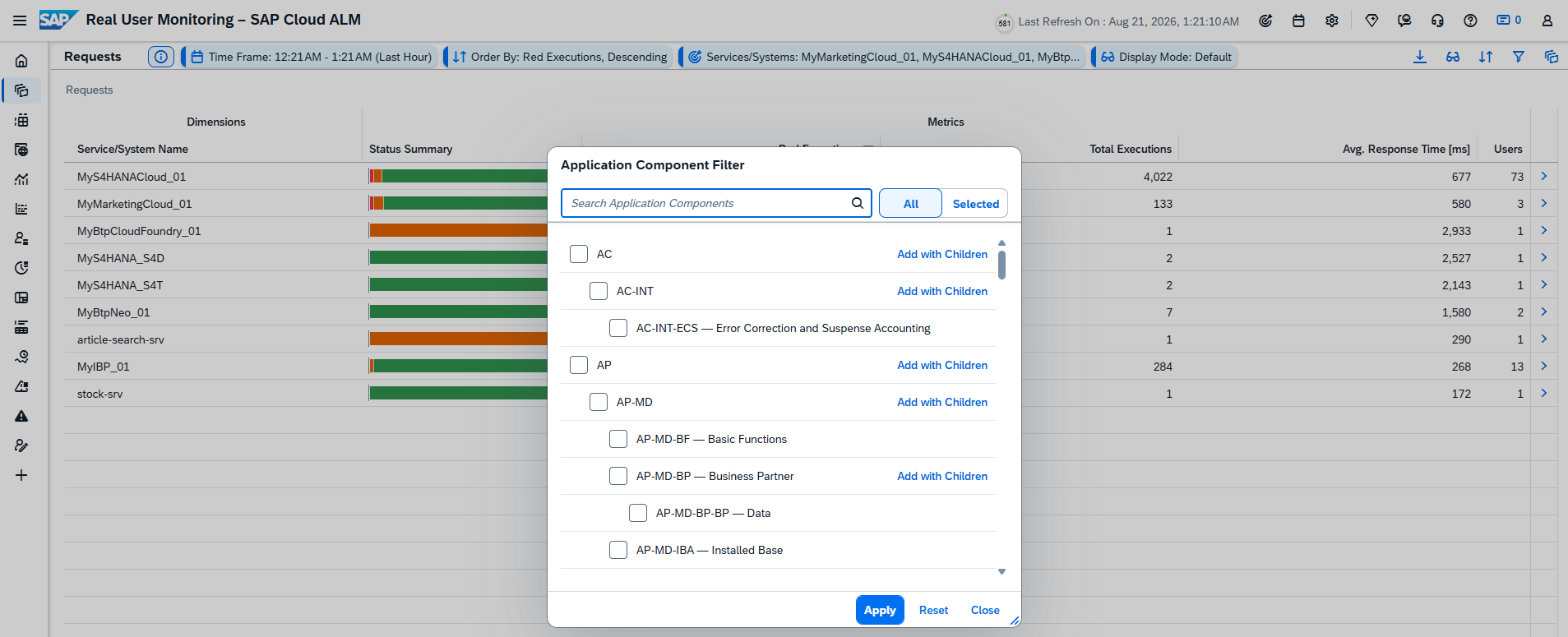Image resolution: width=1568 pixels, height=637 pixels.
Task: Open sort order icon in toolbar
Action: 1486,57
